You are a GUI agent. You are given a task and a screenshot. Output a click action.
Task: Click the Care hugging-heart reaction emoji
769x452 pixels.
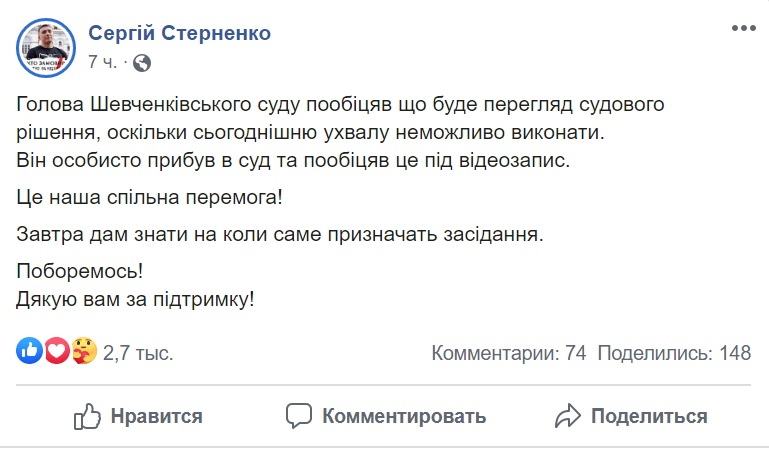pyautogui.click(x=84, y=351)
